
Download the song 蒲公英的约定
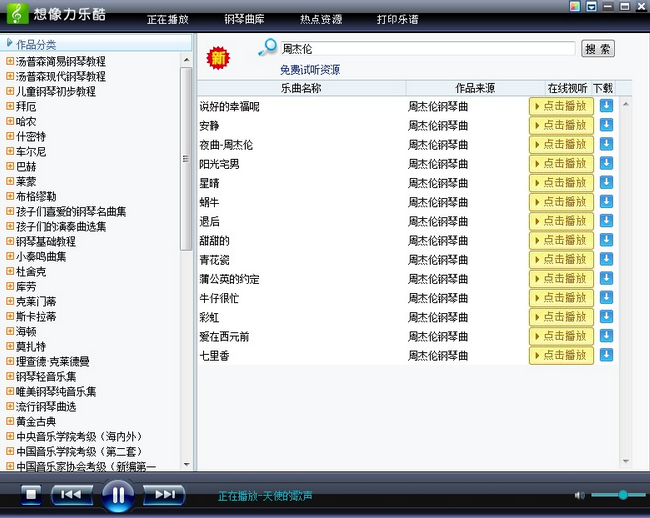coord(606,278)
